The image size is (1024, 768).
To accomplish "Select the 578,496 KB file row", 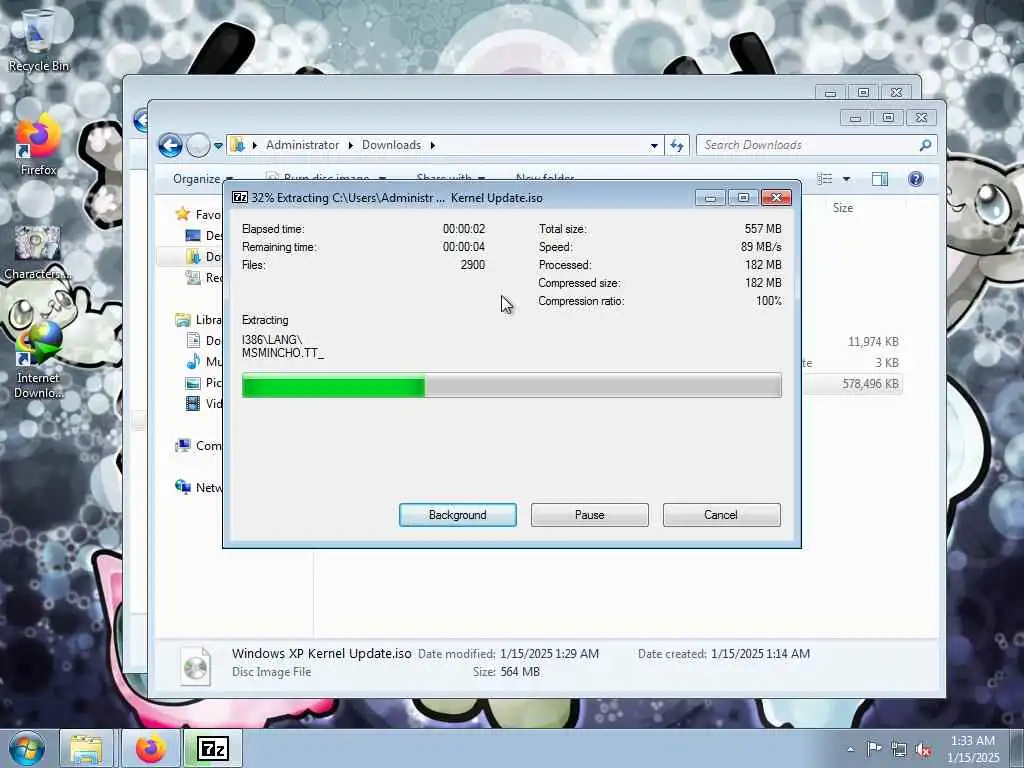I will pos(852,383).
